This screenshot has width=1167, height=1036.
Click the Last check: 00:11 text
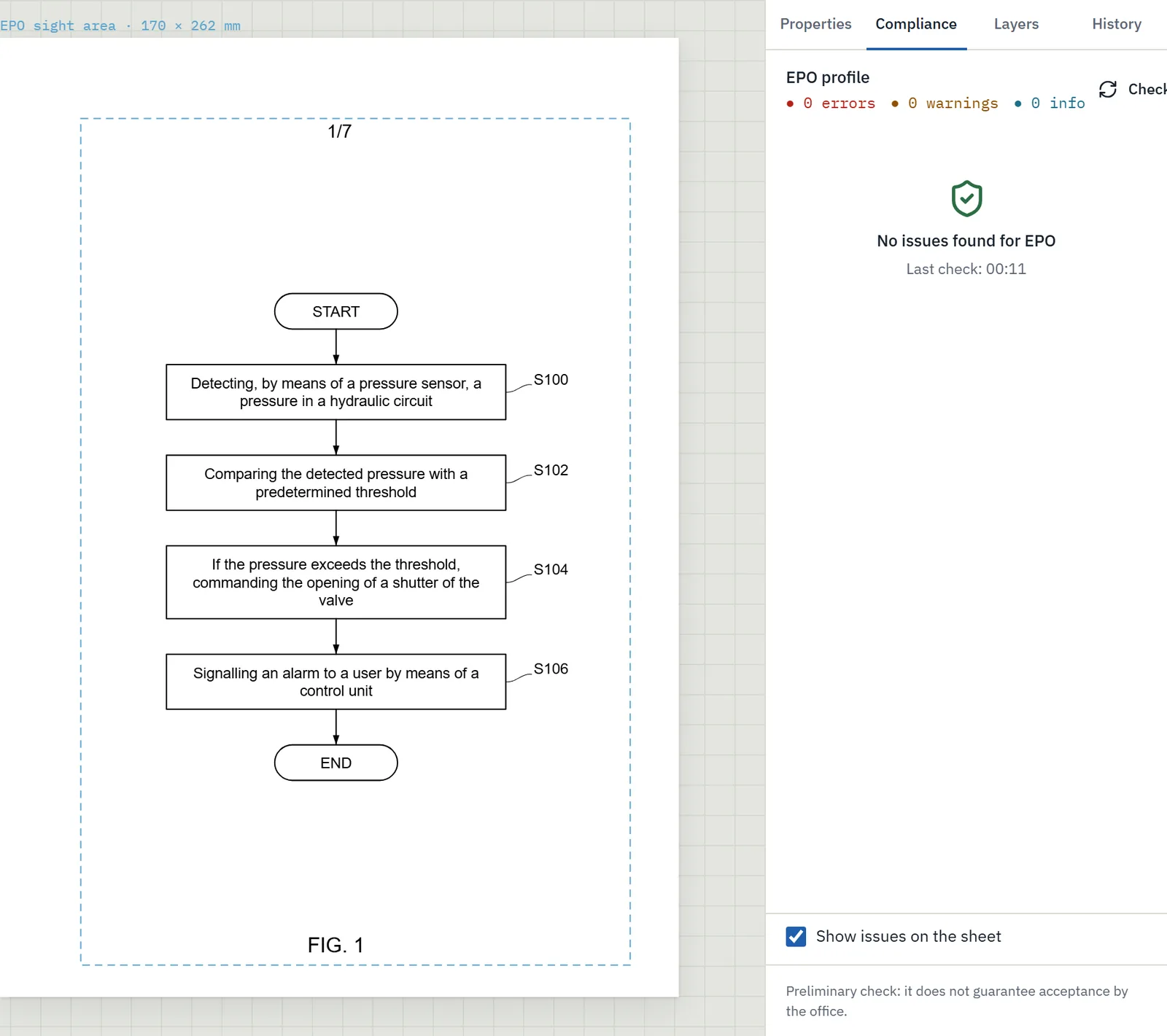coord(966,269)
